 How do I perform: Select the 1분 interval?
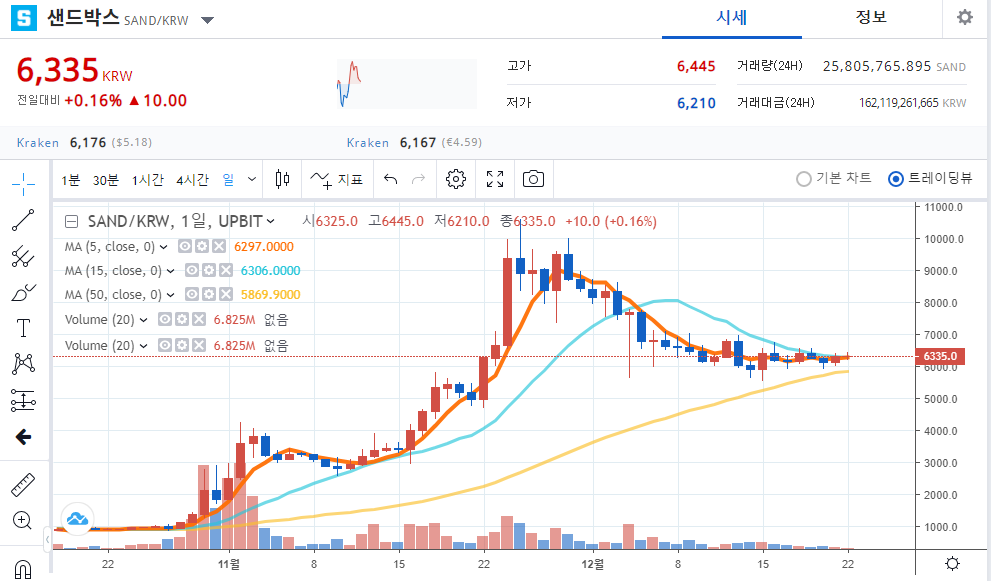[71, 180]
